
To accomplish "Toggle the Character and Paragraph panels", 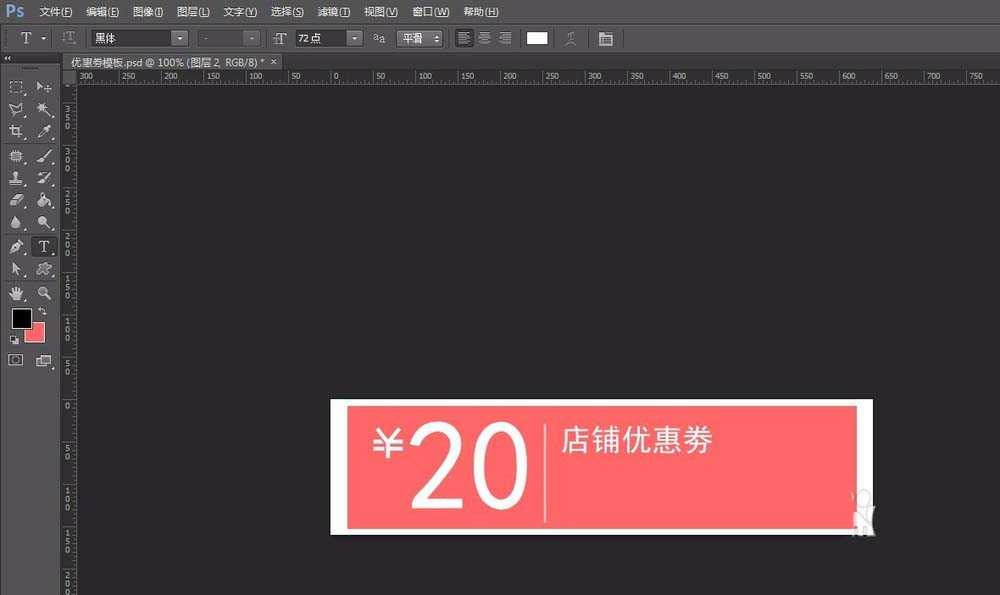I will [x=606, y=38].
